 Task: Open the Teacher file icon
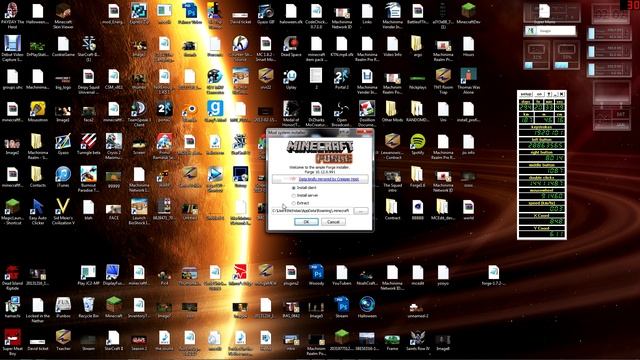click(x=63, y=340)
